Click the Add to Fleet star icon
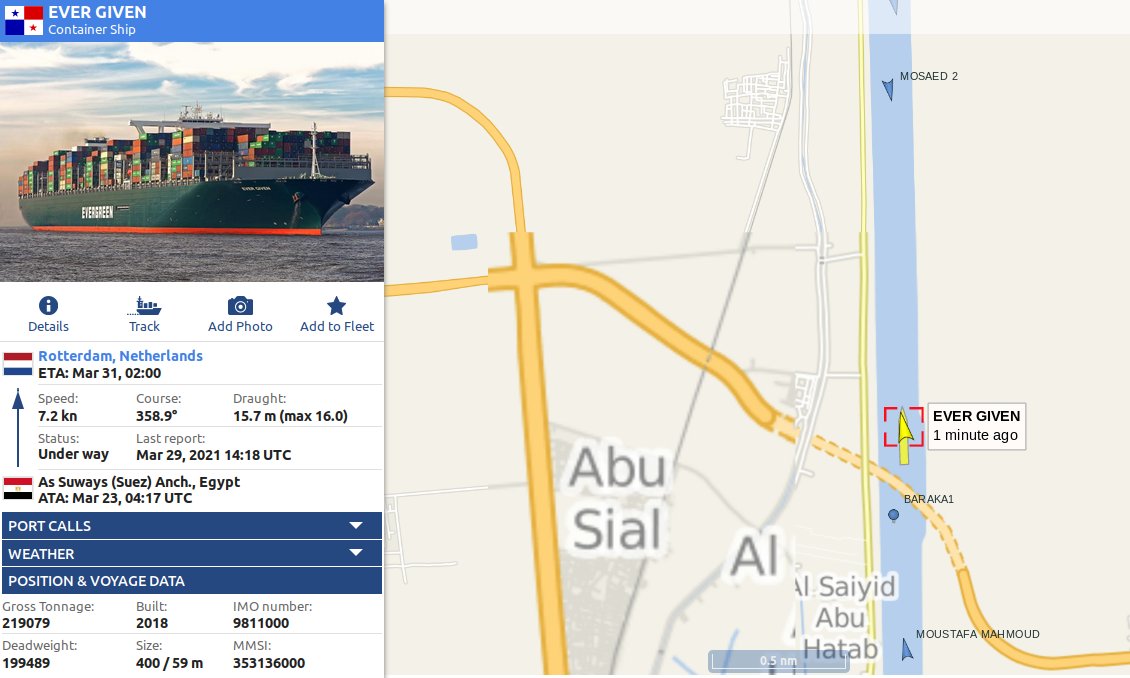This screenshot has height=678, width=1130. pyautogui.click(x=337, y=306)
